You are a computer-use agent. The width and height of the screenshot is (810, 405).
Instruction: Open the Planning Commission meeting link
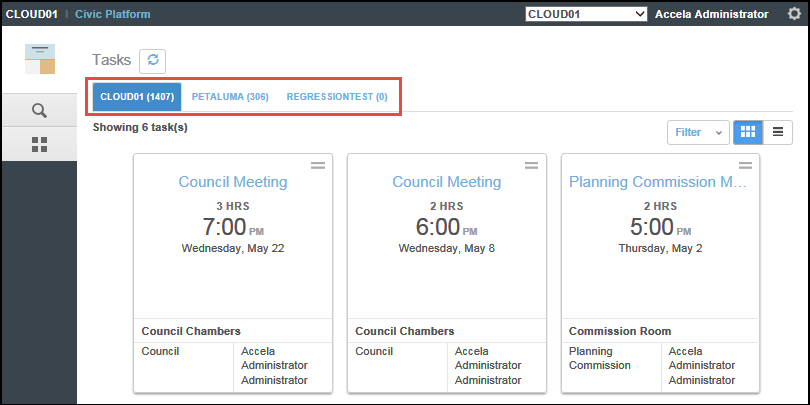(x=658, y=182)
